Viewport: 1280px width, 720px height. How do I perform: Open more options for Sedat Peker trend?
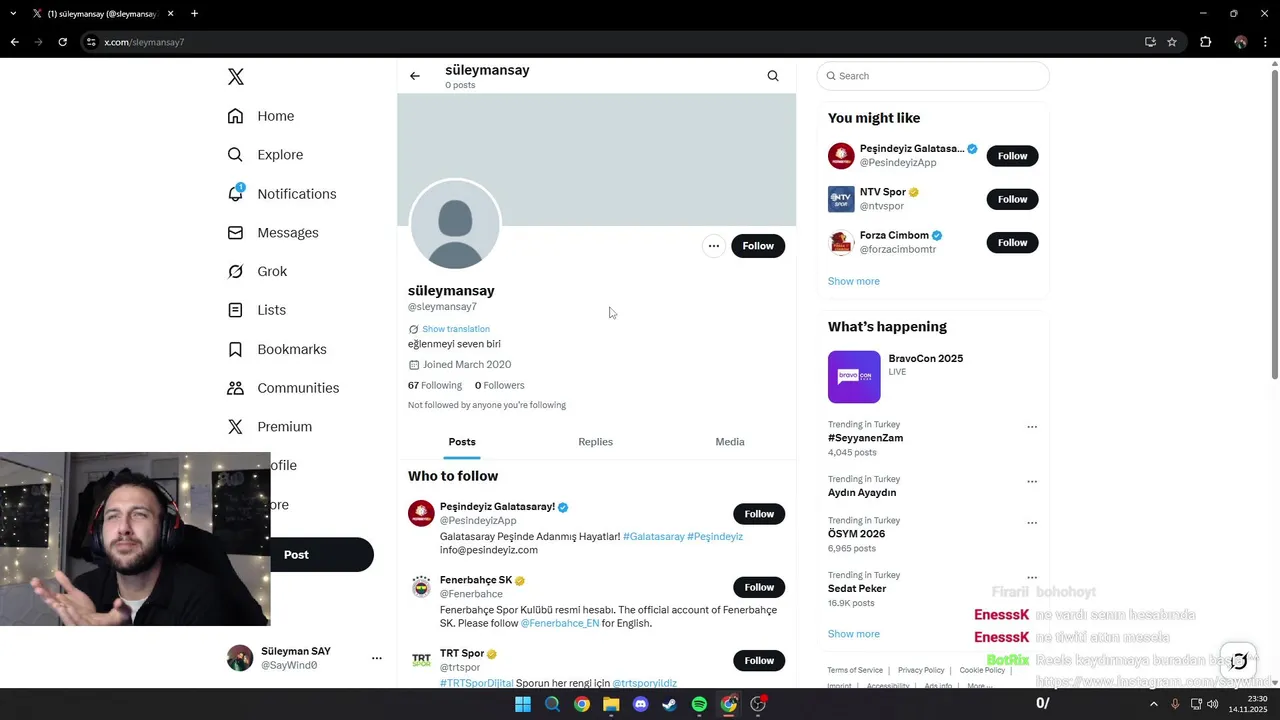tap(1032, 578)
